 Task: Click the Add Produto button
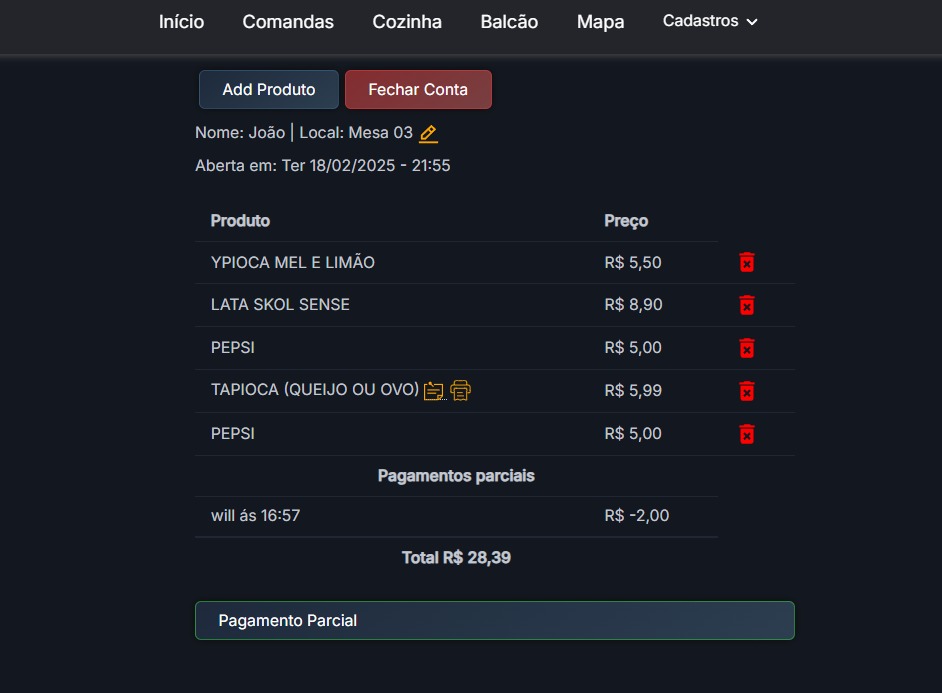click(268, 89)
